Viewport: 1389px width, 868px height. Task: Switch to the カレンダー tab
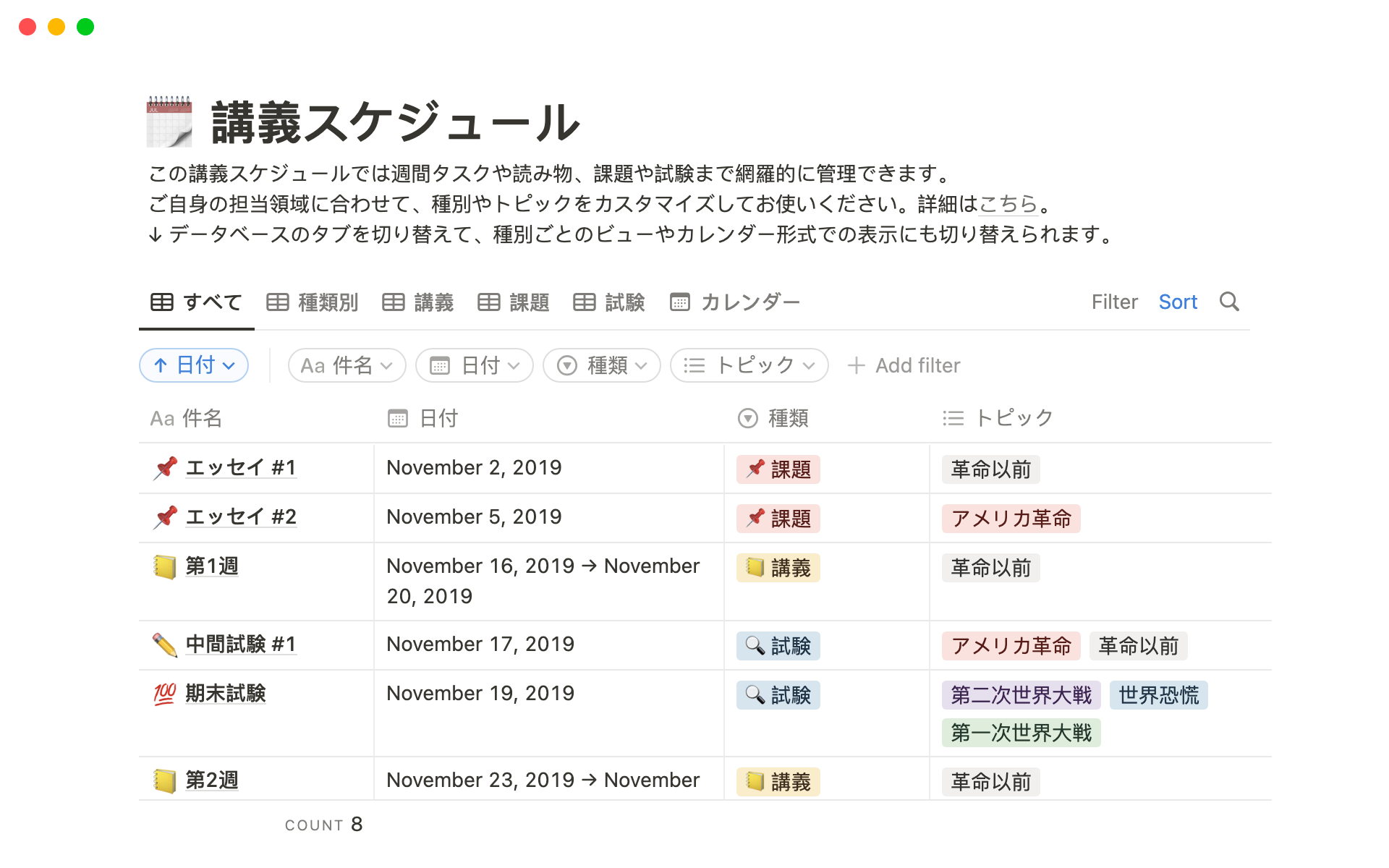tap(735, 302)
